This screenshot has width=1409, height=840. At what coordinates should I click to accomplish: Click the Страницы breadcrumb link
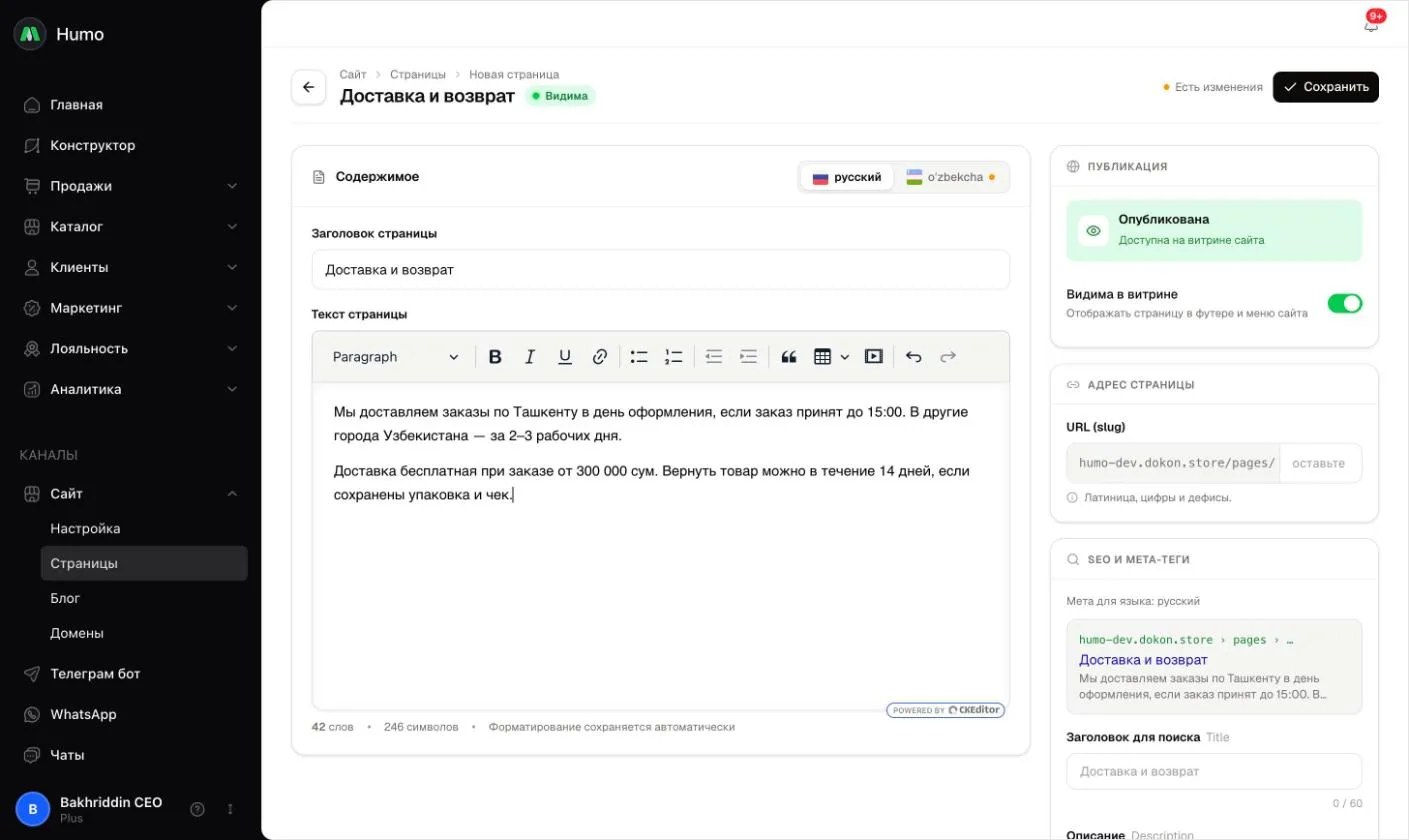[418, 75]
